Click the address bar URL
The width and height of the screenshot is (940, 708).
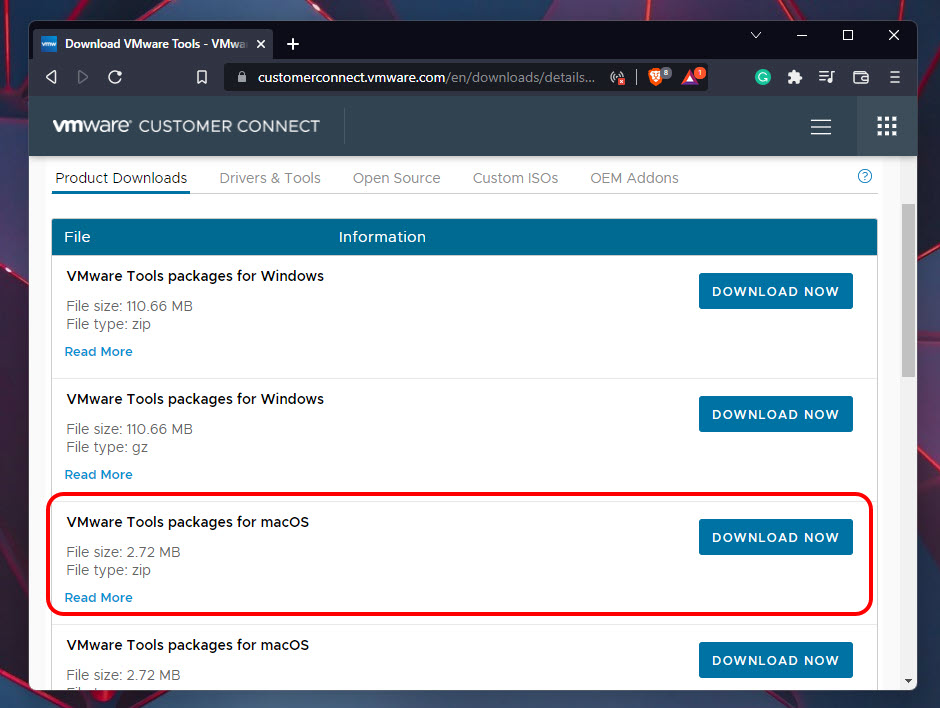click(x=426, y=77)
